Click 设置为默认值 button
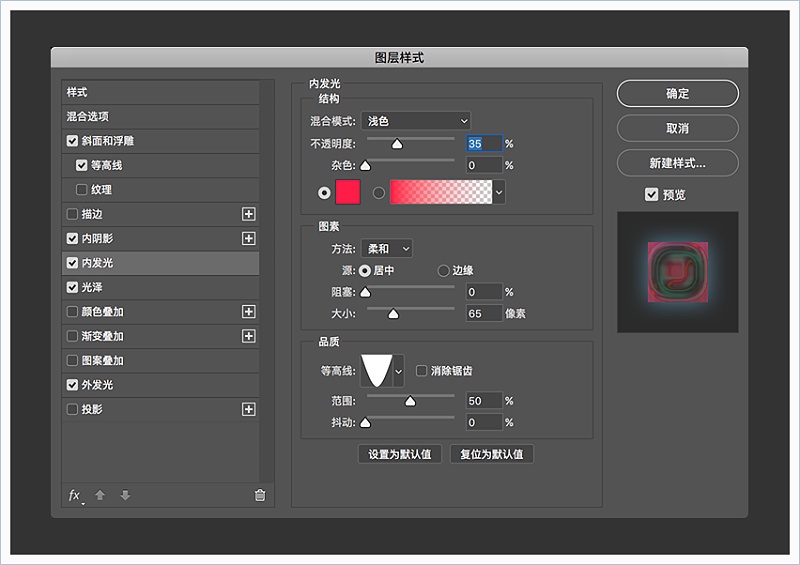 tap(399, 454)
